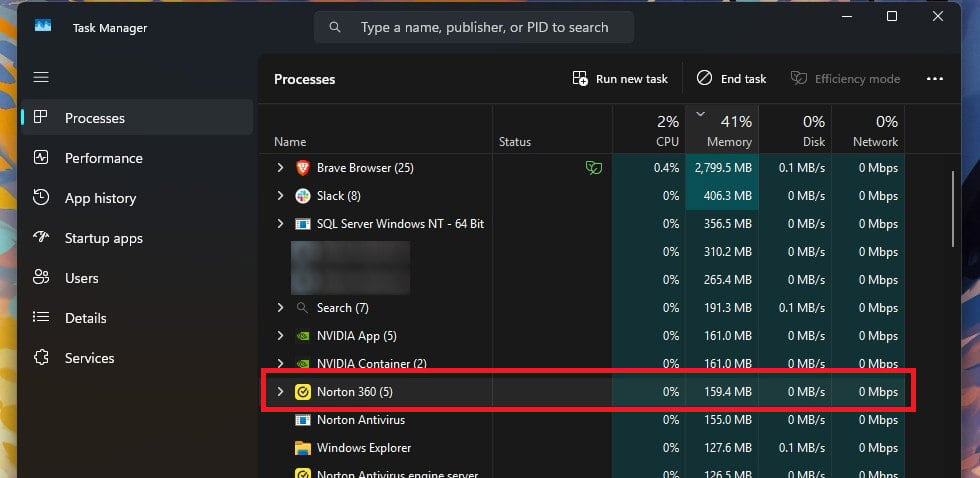Click the End task prohibit icon
Screen dimensions: 980x478
(x=704, y=78)
